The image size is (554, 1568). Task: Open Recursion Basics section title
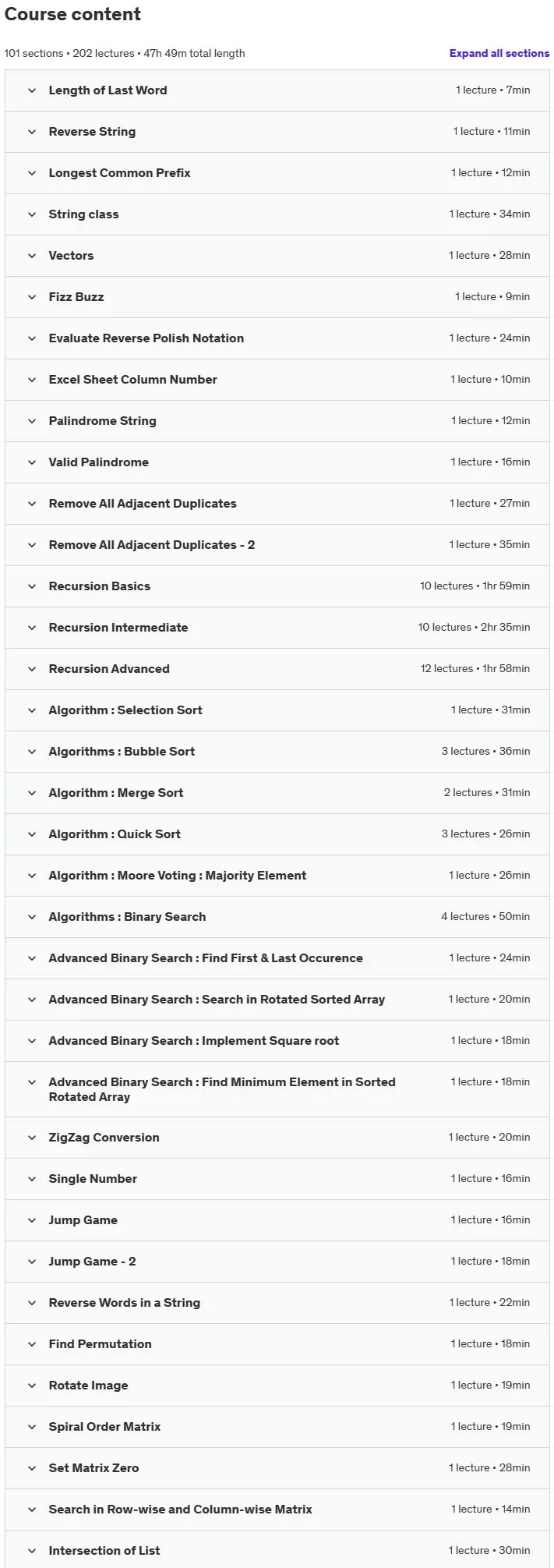point(100,586)
